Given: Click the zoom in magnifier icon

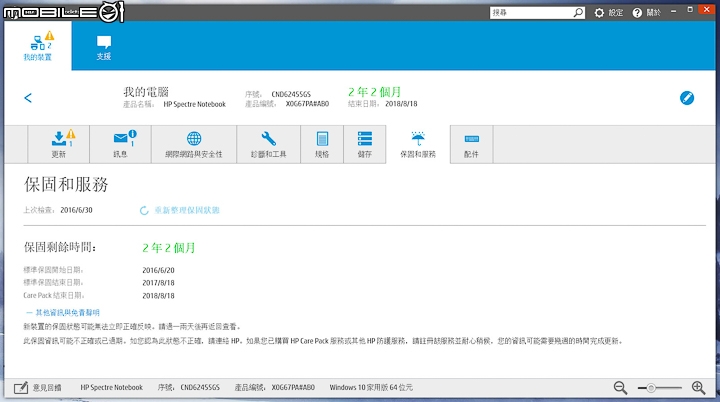Looking at the screenshot, I should 698,388.
